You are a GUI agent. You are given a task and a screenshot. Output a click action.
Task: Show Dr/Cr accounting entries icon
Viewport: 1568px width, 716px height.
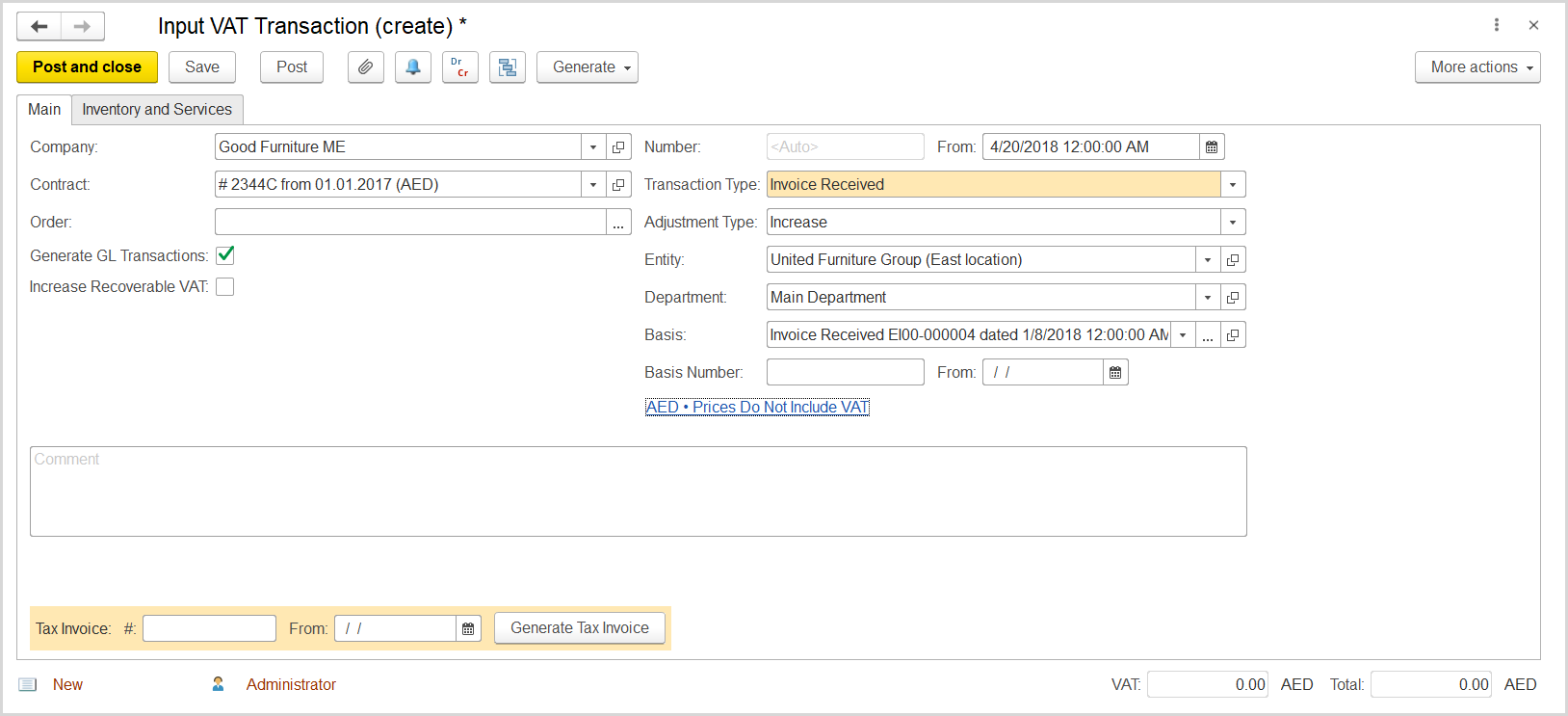pos(460,67)
